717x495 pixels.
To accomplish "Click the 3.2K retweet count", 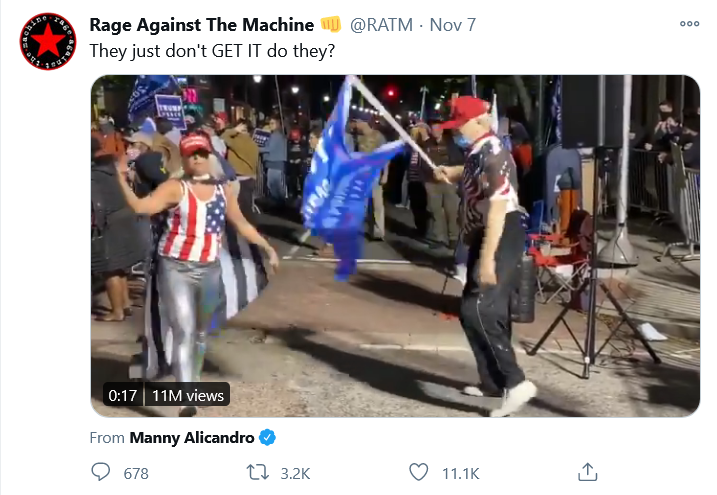I will pos(295,474).
